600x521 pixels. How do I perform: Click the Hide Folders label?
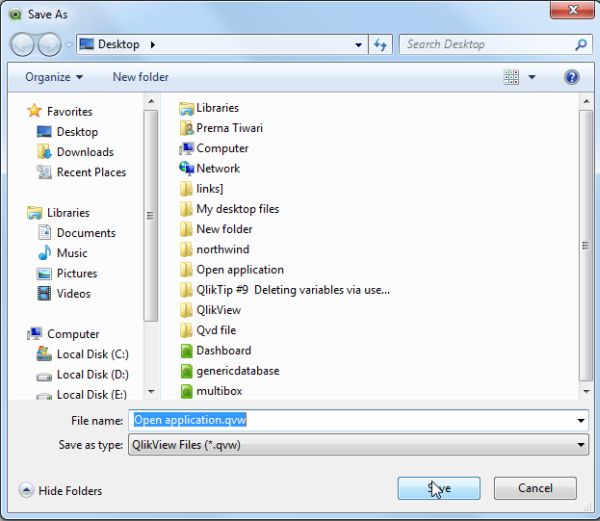(x=70, y=491)
